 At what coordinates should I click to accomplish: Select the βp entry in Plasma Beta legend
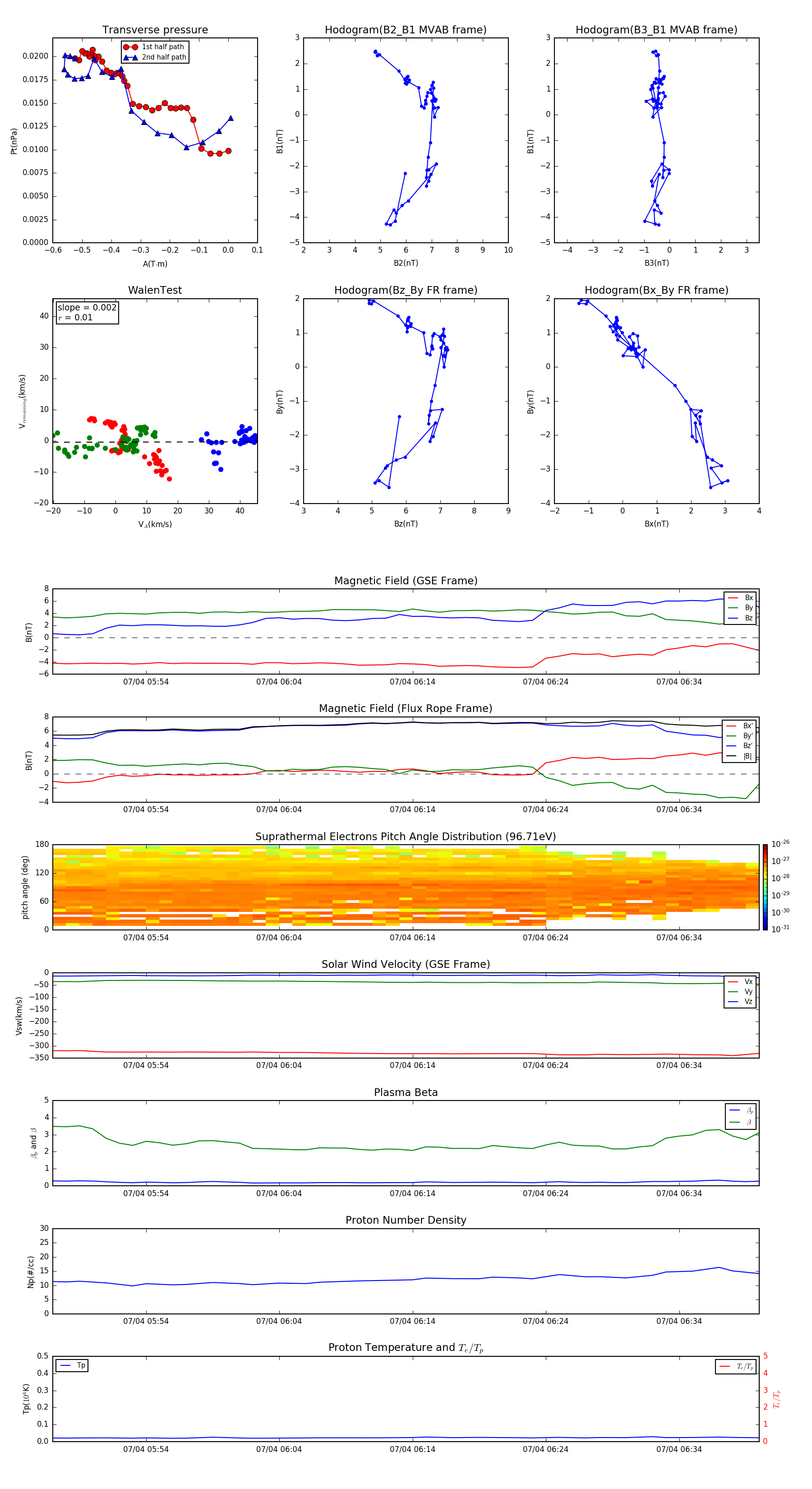coord(741,1110)
